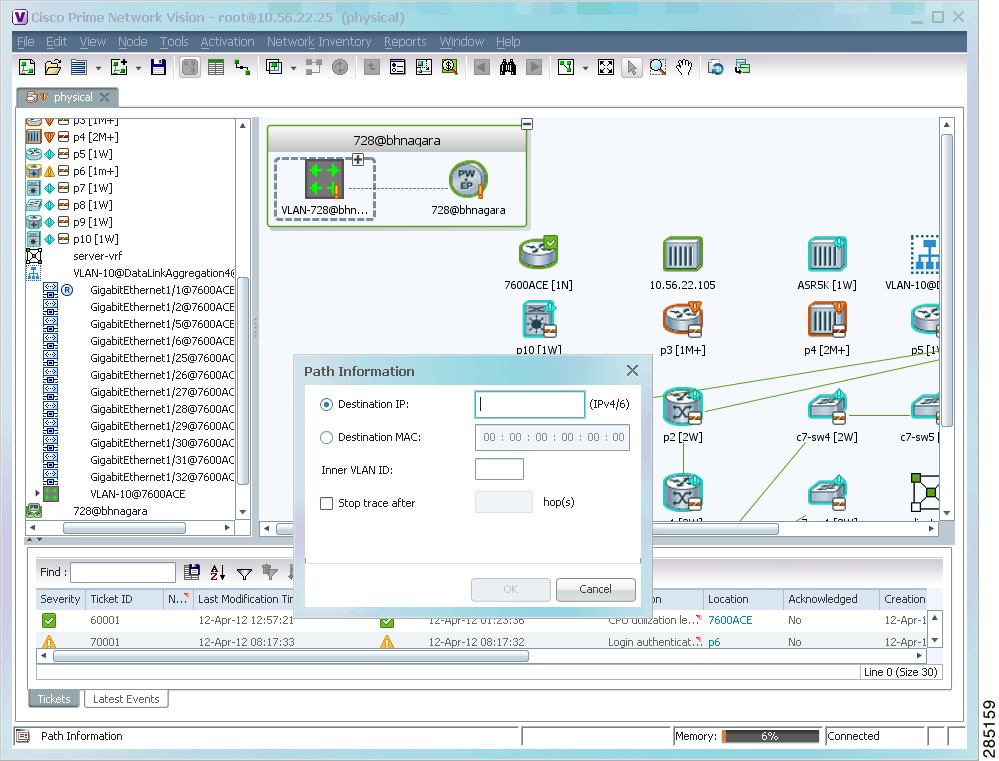Close the physical map tab
Image resolution: width=999 pixels, height=761 pixels.
click(104, 97)
